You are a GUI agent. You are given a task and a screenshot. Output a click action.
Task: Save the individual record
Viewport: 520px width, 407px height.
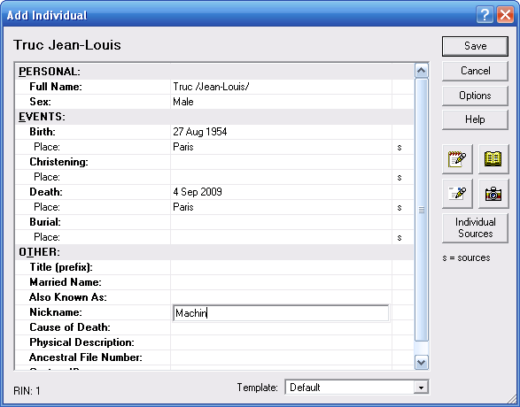(475, 46)
